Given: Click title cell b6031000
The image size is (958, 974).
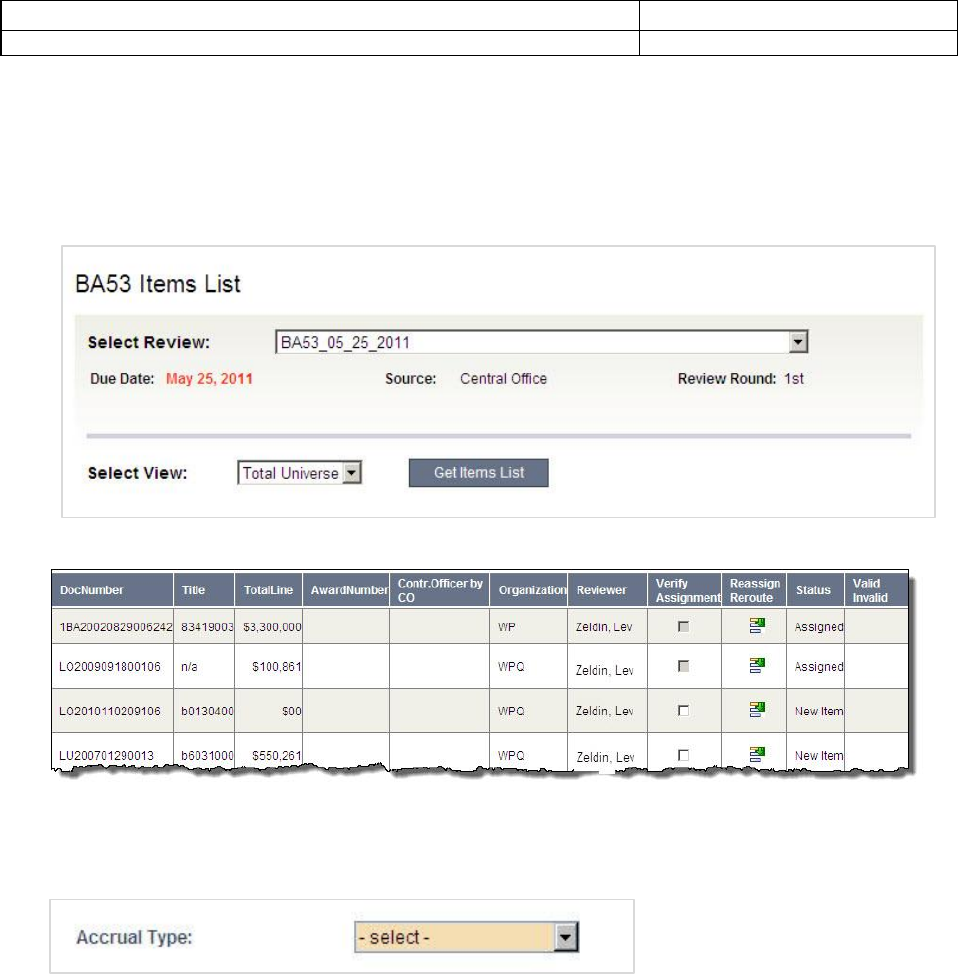Looking at the screenshot, I should click(x=207, y=755).
